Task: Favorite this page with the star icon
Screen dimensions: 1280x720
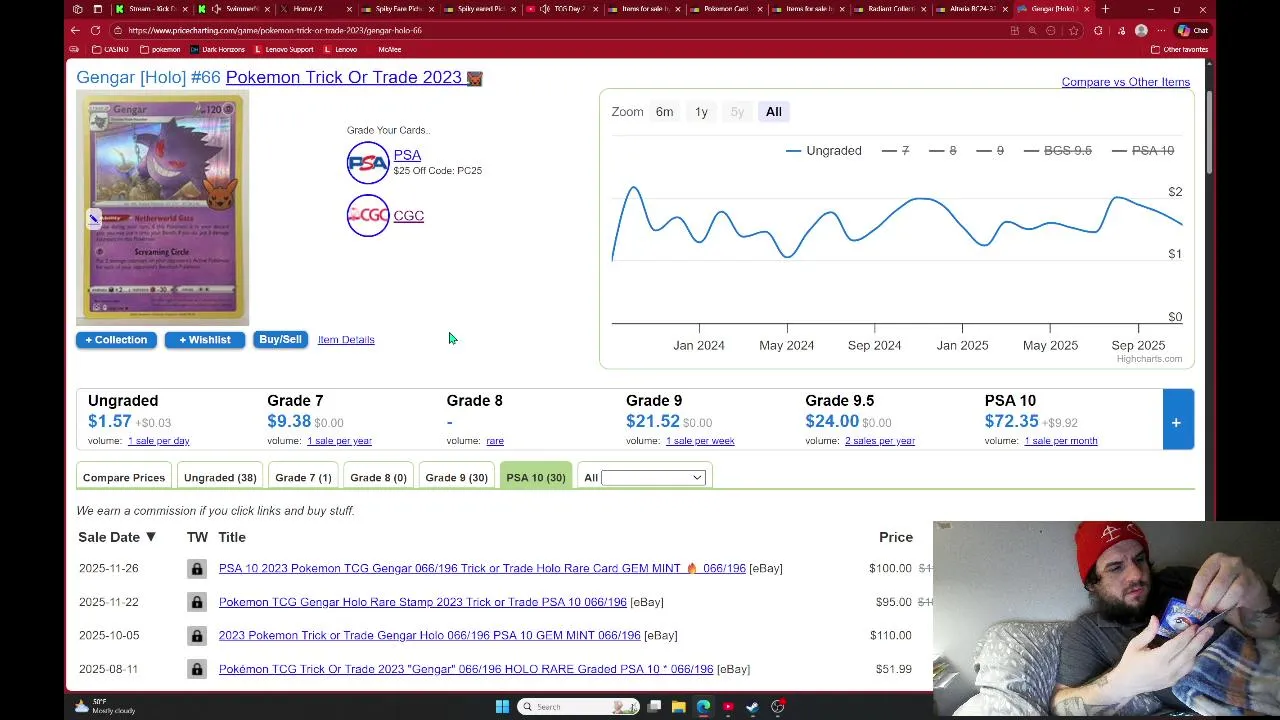Action: pyautogui.click(x=1073, y=30)
